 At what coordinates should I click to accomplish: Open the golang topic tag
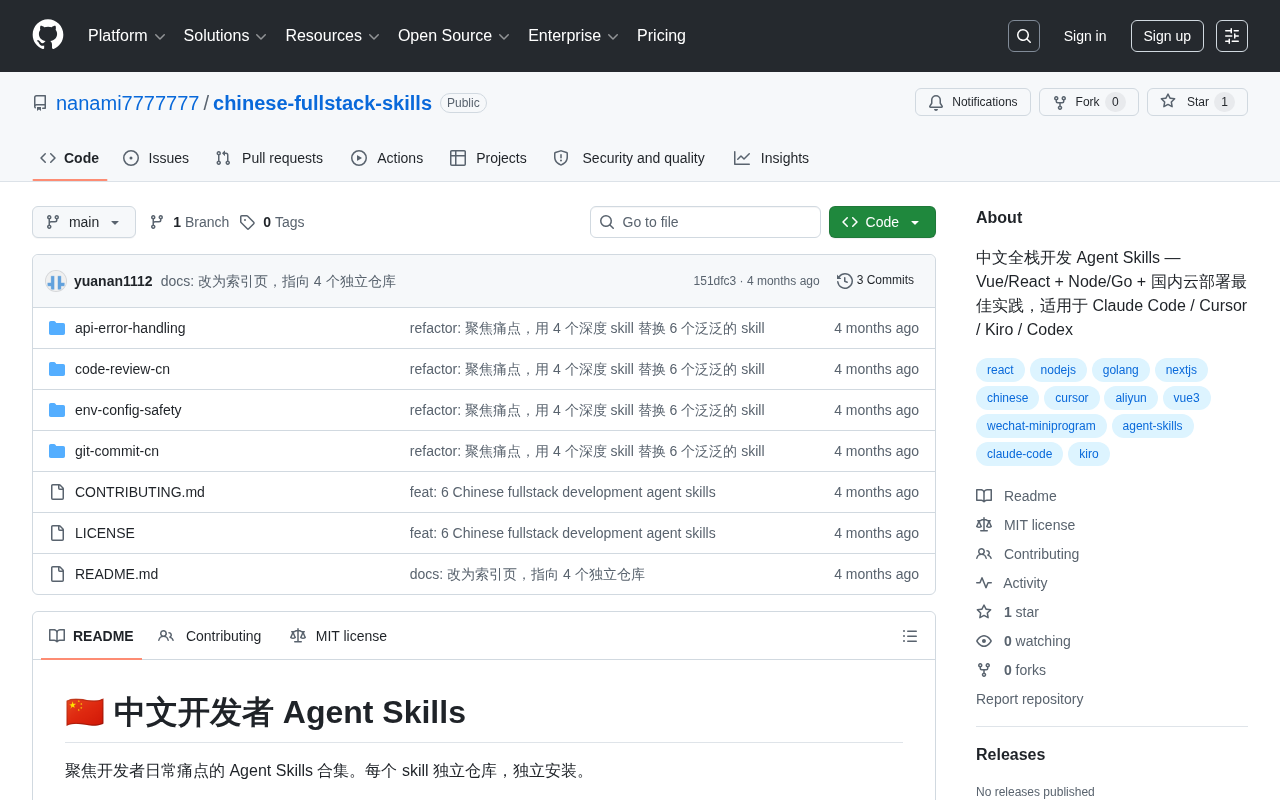click(x=1121, y=370)
